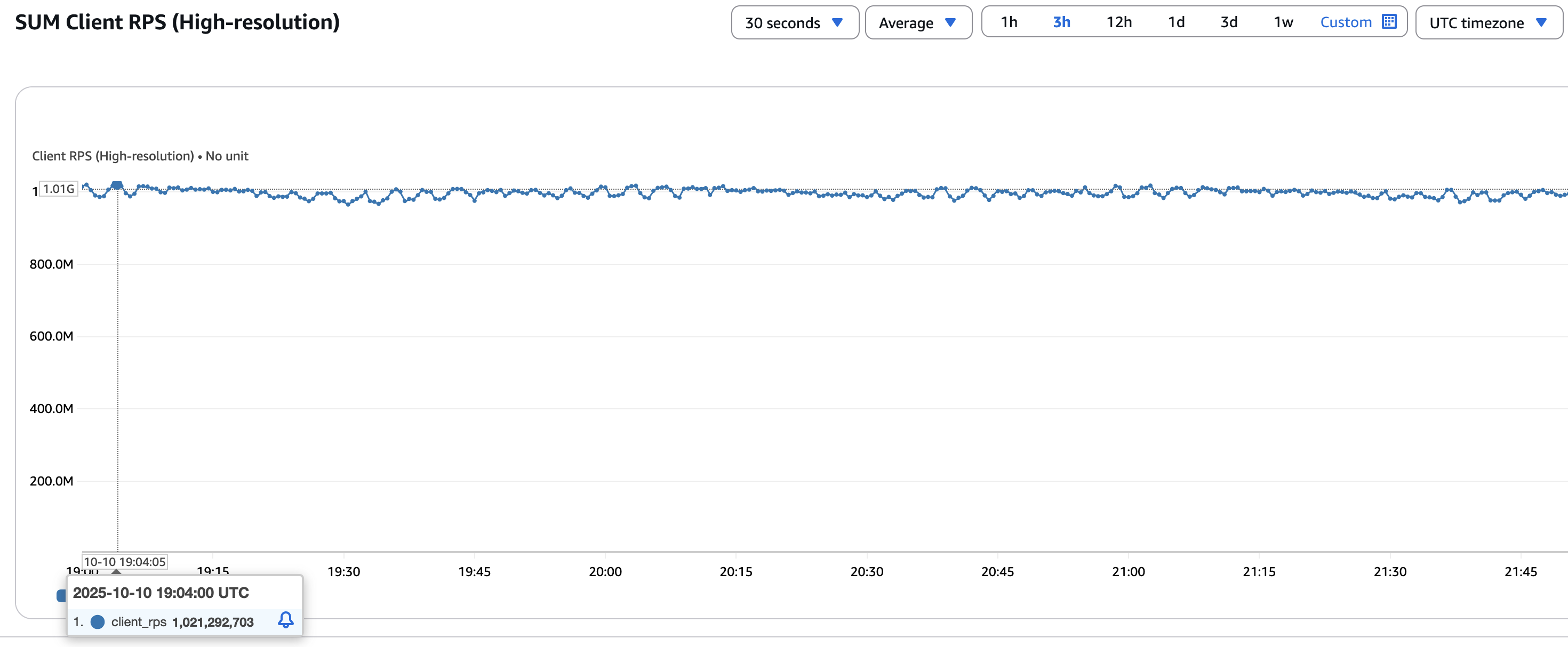Click the highlighted 19:04 data point
Viewport: 1568px width, 647px height.
click(x=117, y=185)
